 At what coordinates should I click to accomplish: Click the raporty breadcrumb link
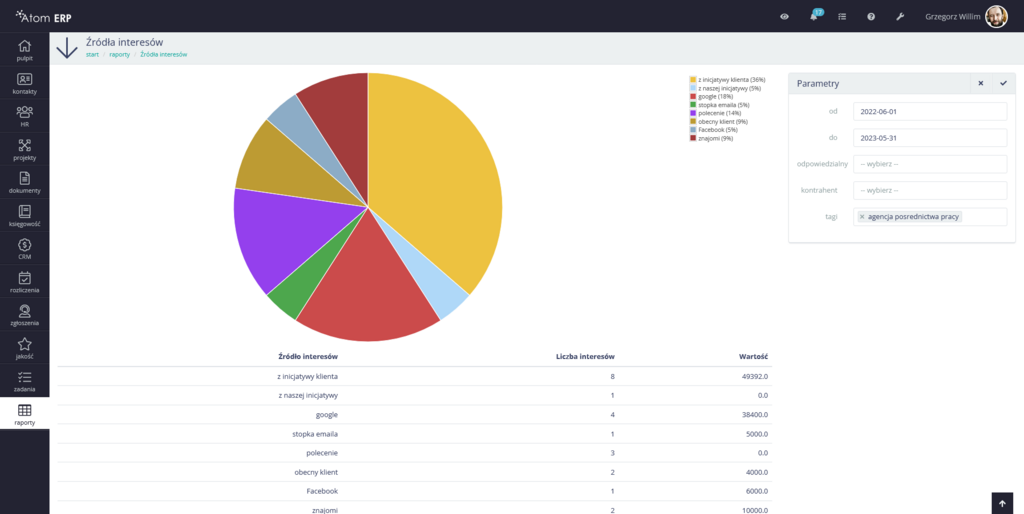(119, 55)
